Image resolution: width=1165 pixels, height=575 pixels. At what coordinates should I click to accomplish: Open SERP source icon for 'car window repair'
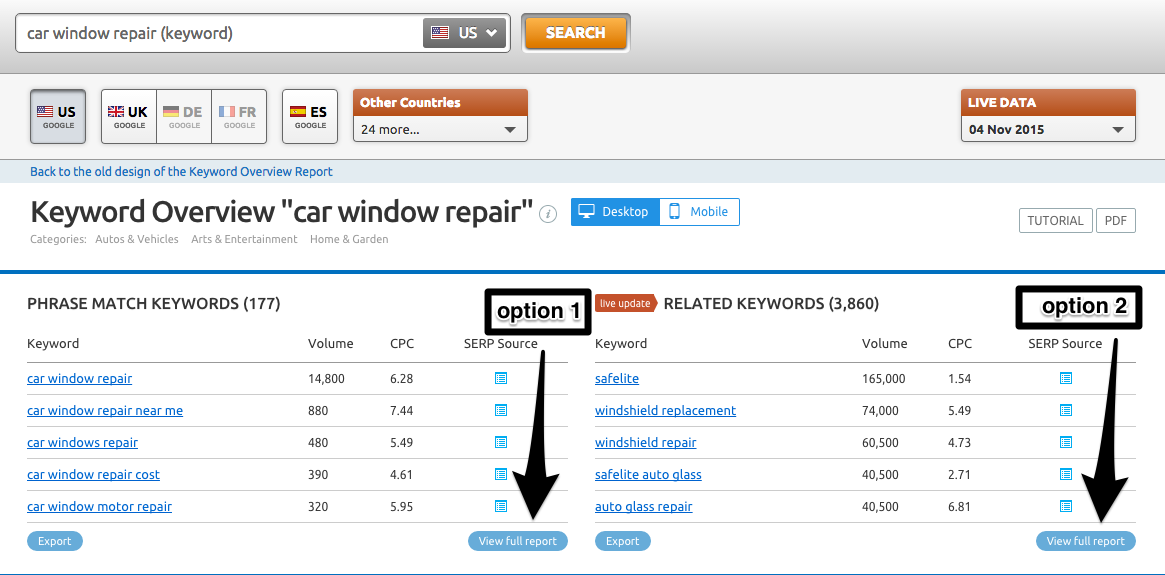coord(501,379)
